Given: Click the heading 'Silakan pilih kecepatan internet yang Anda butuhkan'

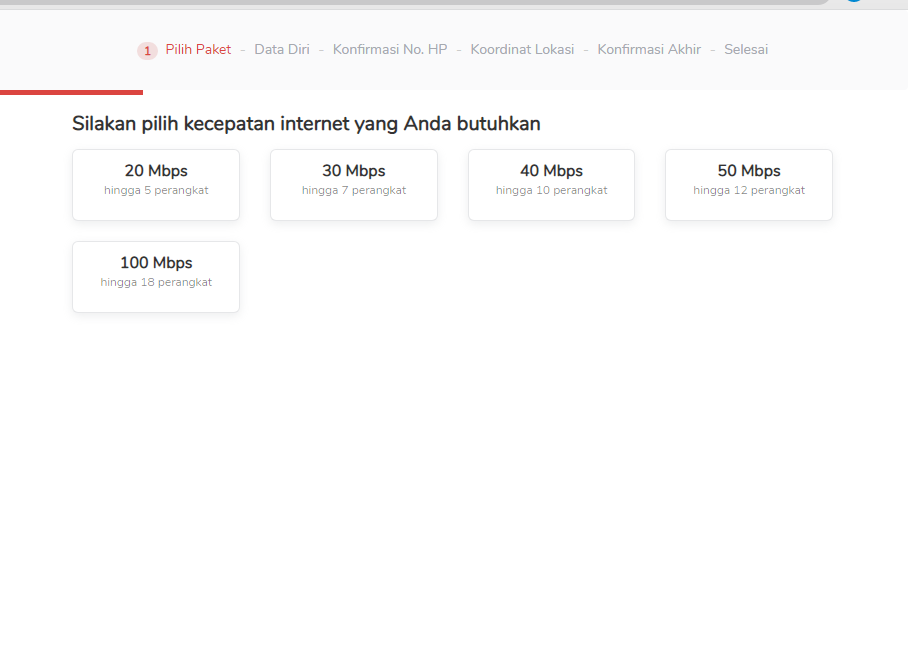Looking at the screenshot, I should tap(306, 124).
